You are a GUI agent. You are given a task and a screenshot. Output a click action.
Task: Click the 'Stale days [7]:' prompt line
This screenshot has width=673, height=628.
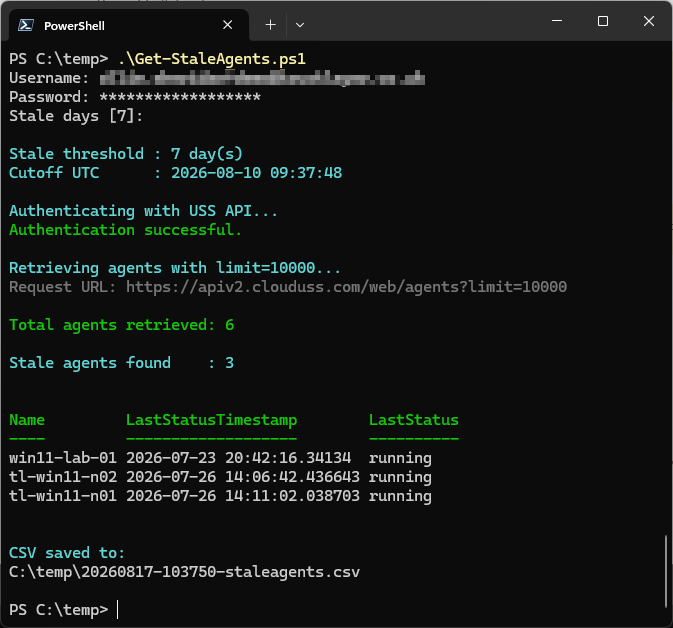click(x=76, y=116)
